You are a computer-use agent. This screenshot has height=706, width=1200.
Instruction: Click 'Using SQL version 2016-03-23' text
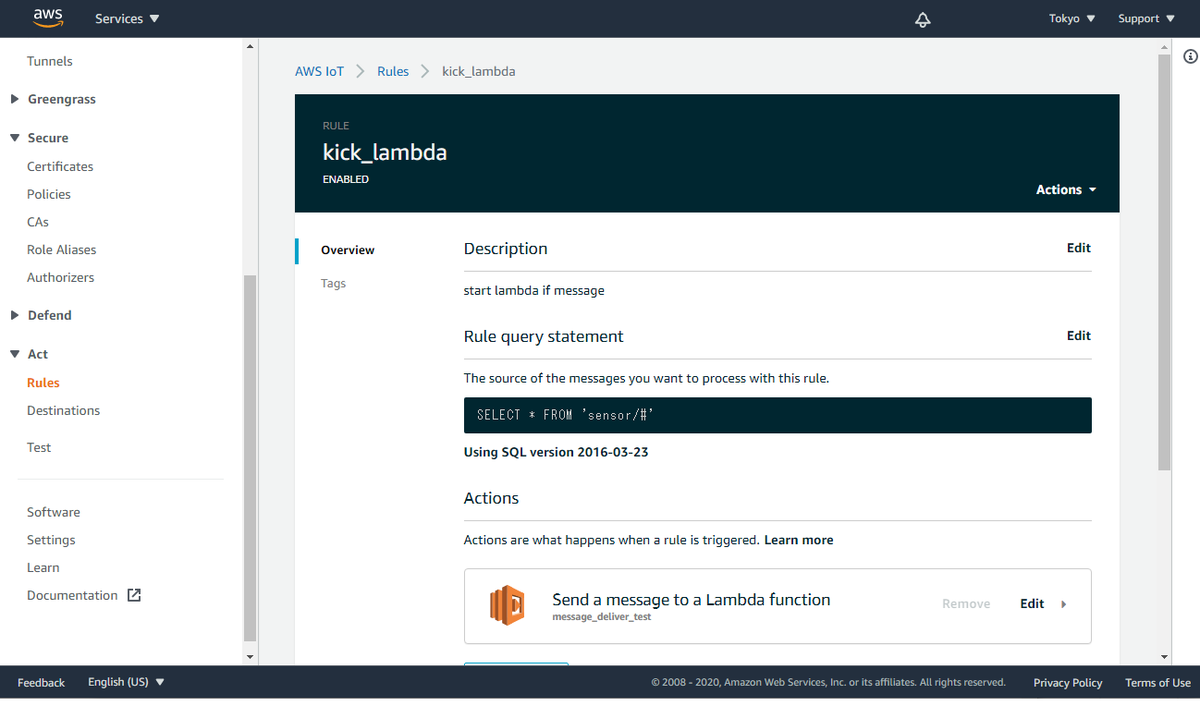556,452
